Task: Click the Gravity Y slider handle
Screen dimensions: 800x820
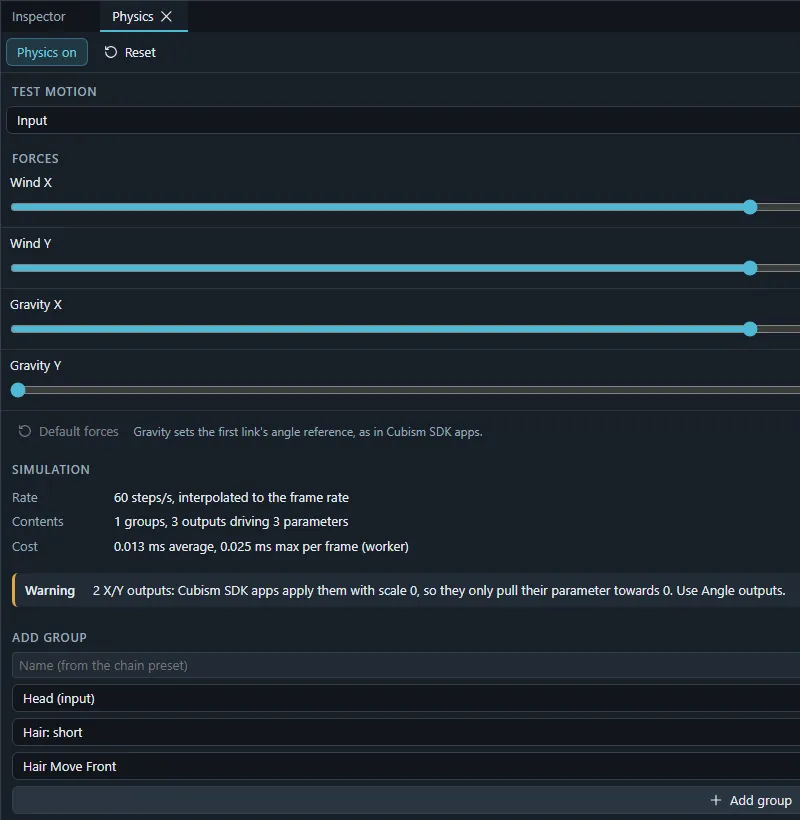Action: 18,390
